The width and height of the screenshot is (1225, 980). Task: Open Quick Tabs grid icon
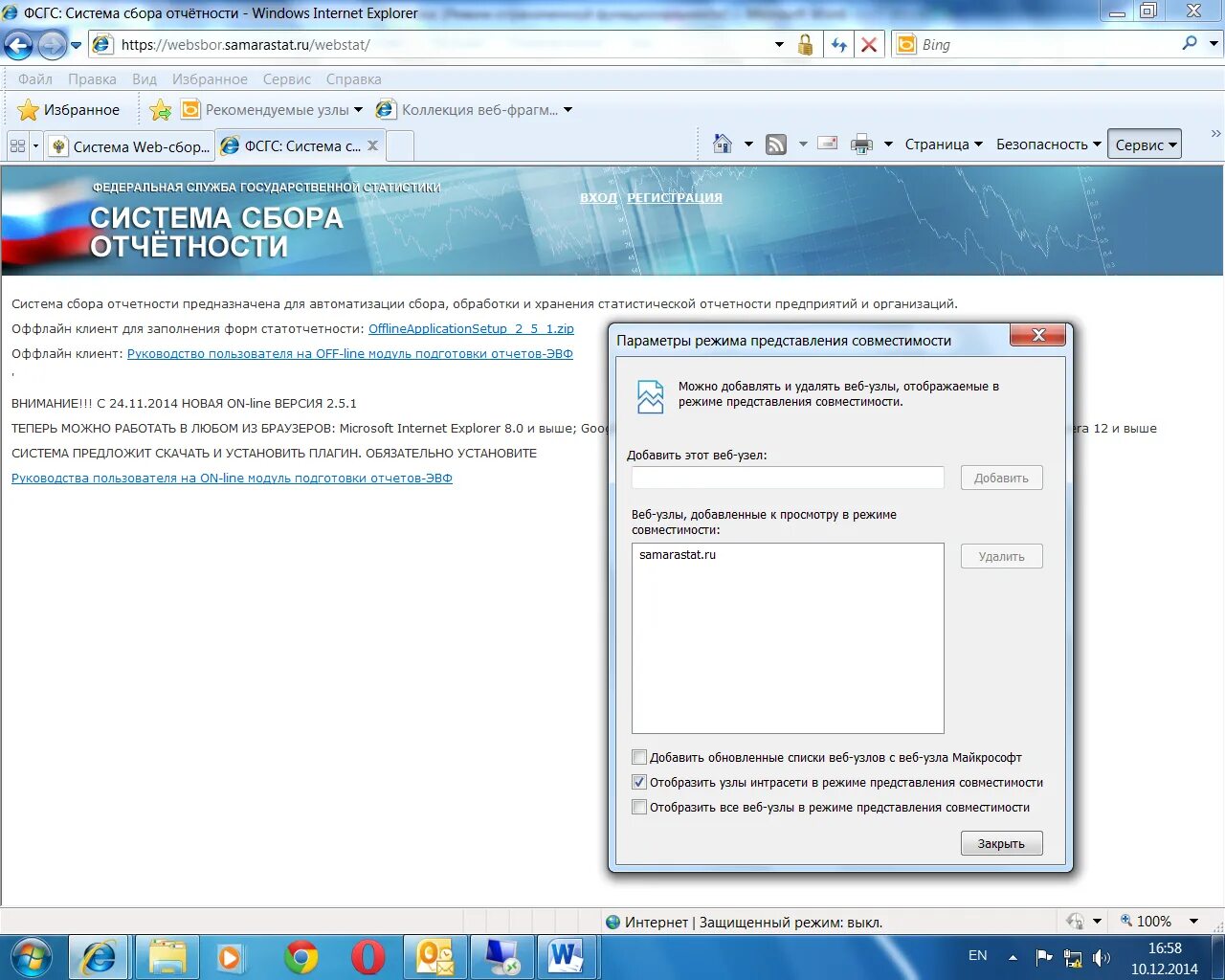17,145
